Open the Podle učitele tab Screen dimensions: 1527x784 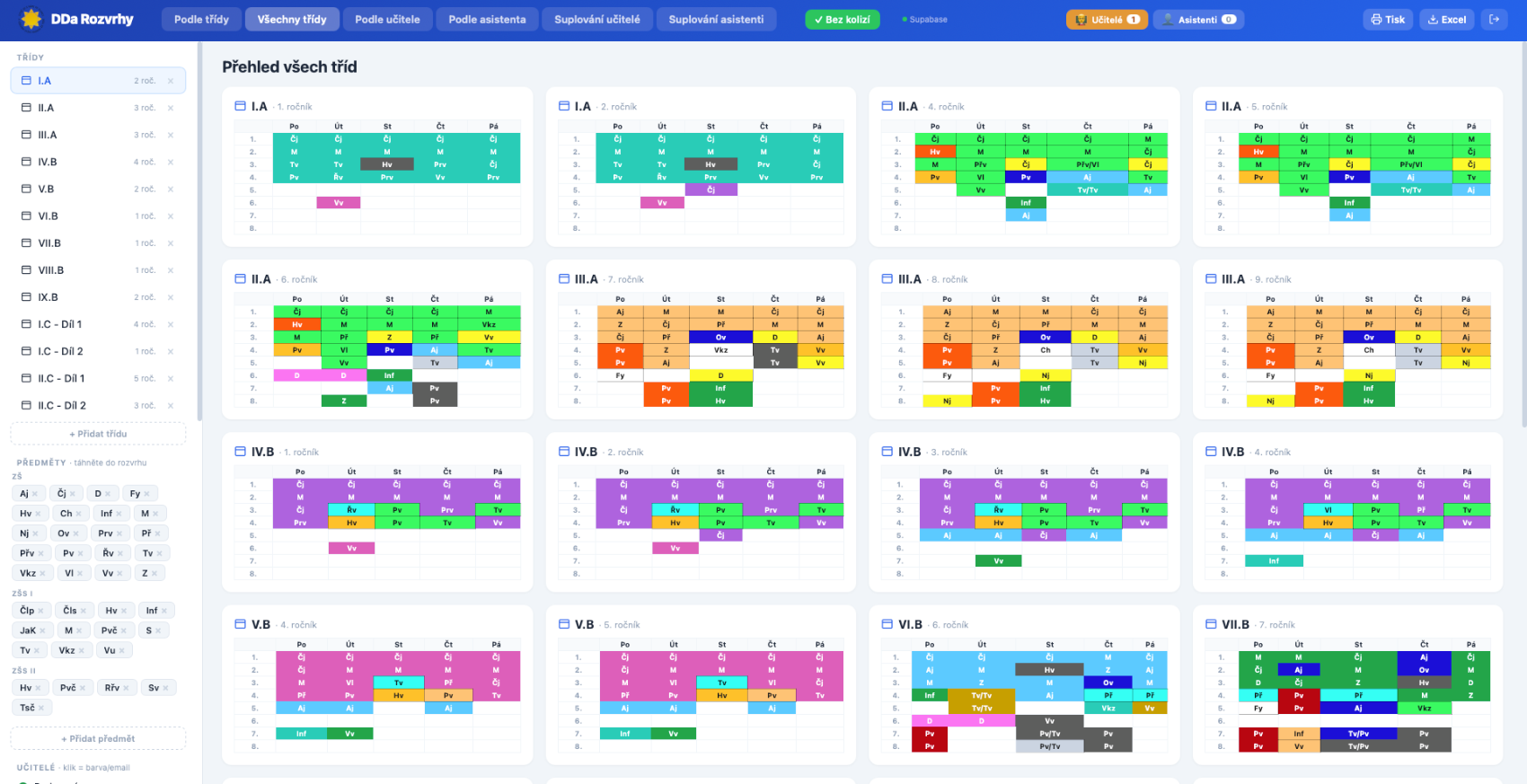click(387, 19)
